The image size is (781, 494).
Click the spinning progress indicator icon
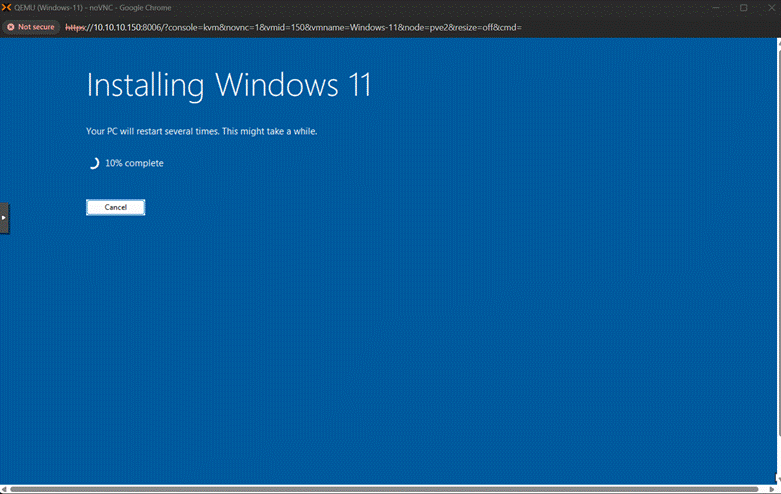(x=93, y=163)
